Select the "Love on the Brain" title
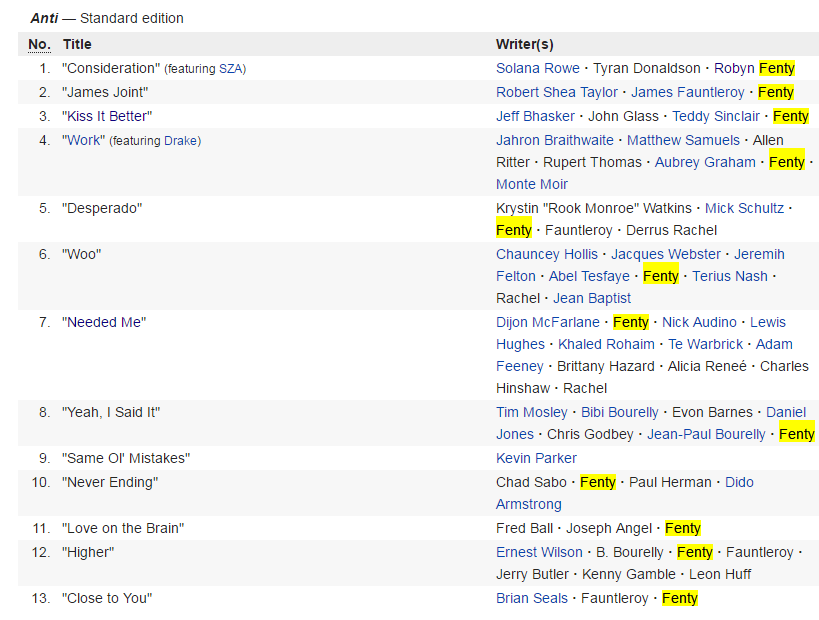 coord(123,529)
